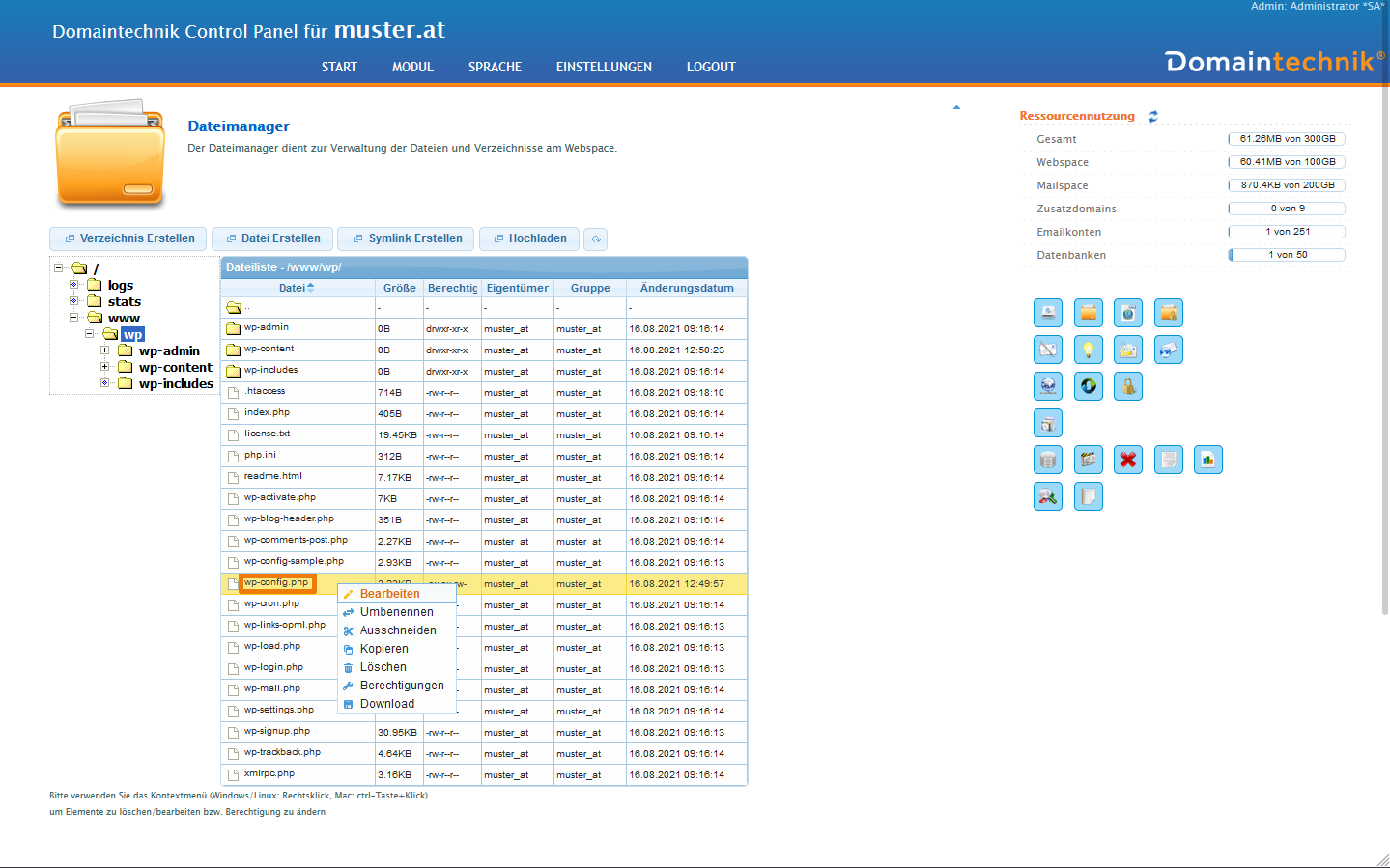
Task: Expand the wp-content tree node
Action: point(105,367)
